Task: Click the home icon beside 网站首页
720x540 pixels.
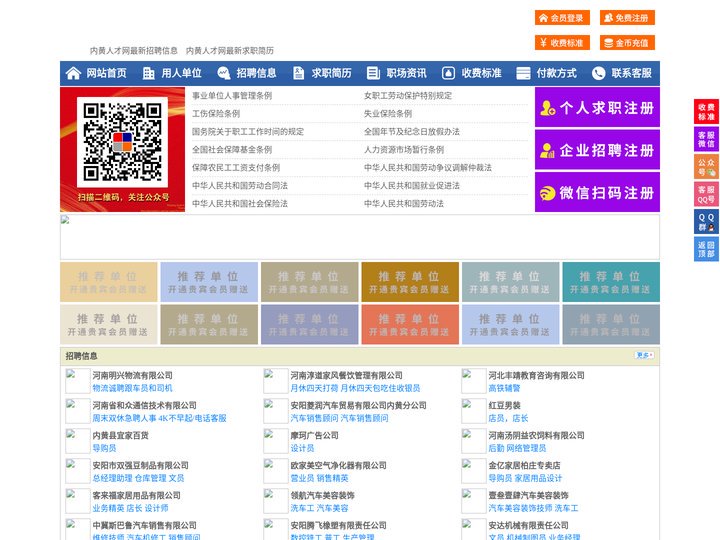Action: click(x=73, y=73)
